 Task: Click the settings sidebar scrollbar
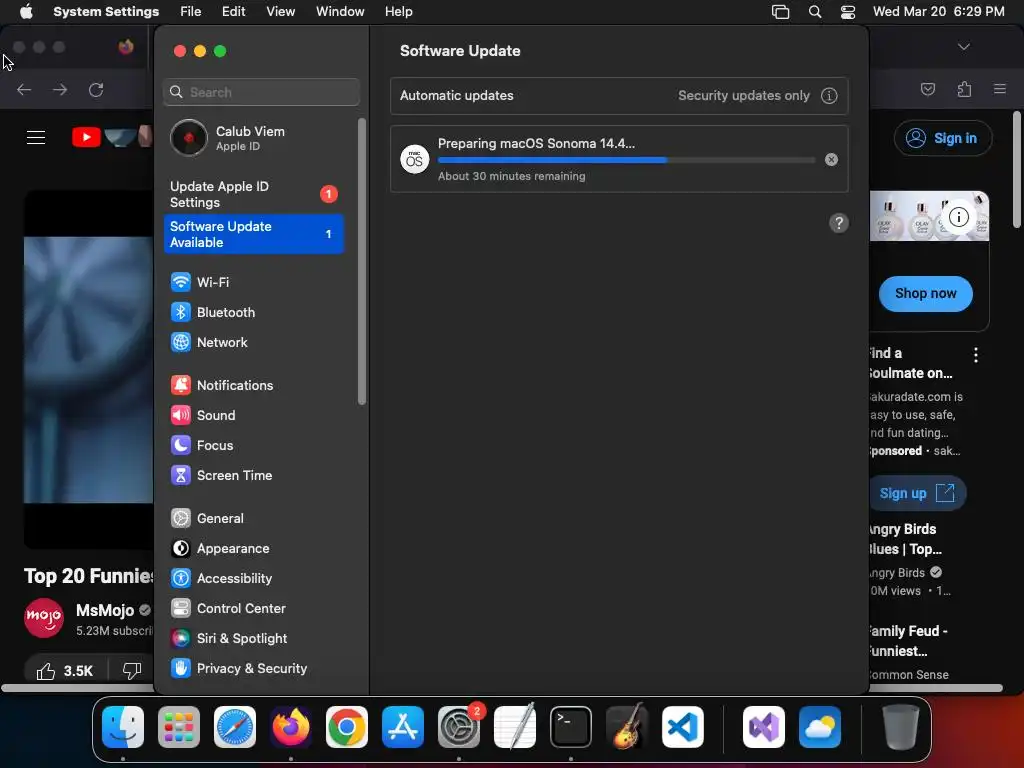[x=362, y=261]
